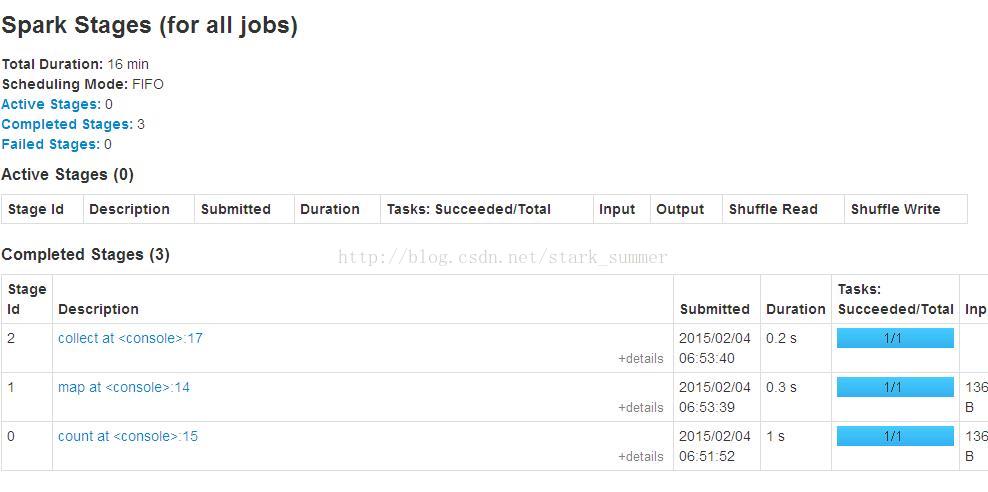Open the Failed Stages link

point(50,144)
